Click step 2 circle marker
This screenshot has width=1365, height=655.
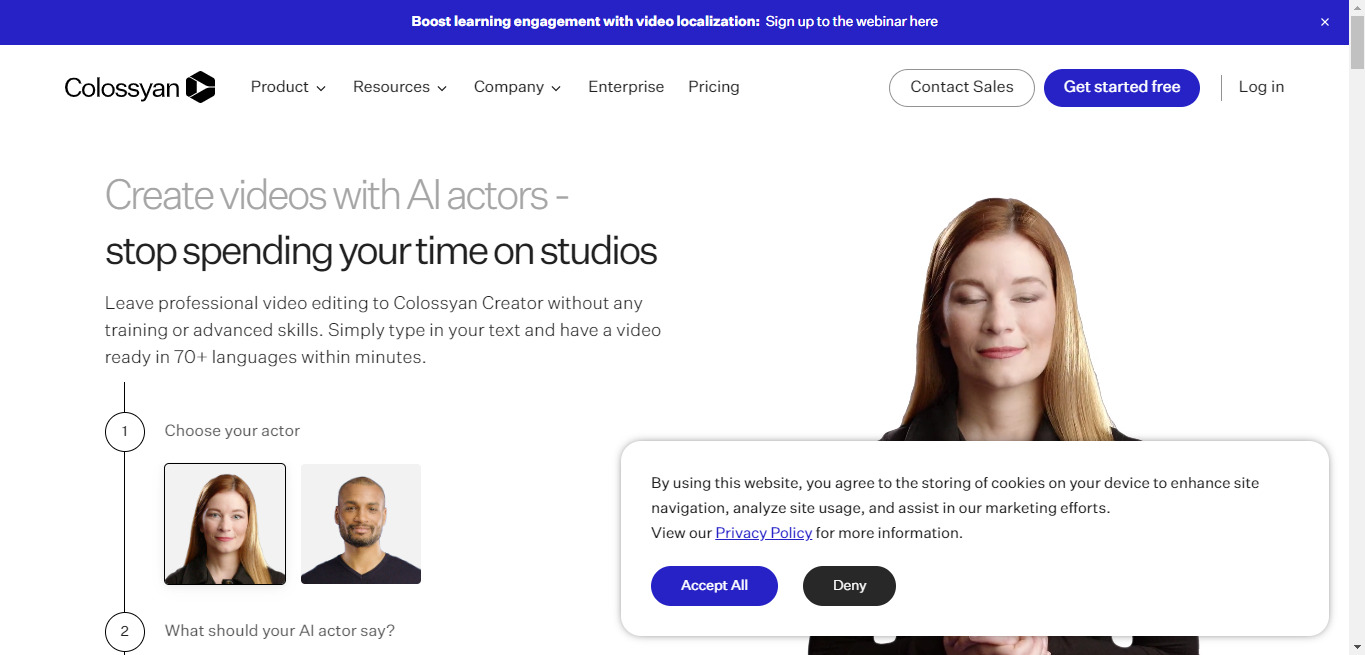pyautogui.click(x=125, y=632)
